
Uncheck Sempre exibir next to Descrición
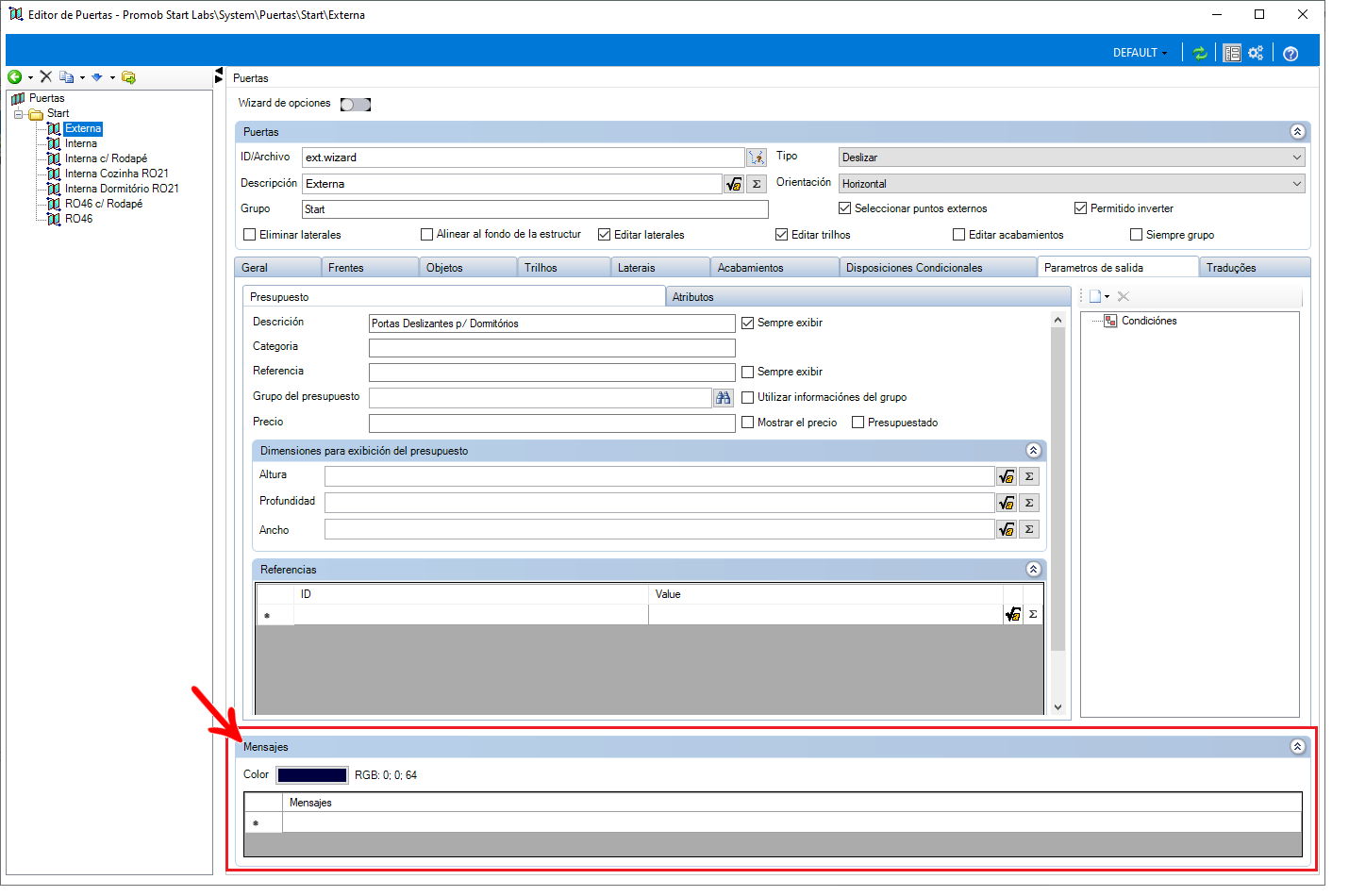click(x=747, y=323)
